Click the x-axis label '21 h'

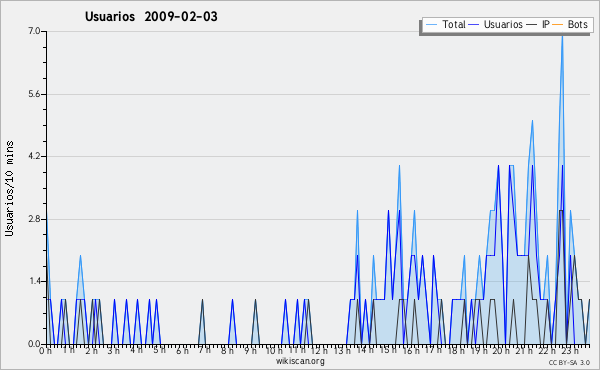click(x=524, y=351)
